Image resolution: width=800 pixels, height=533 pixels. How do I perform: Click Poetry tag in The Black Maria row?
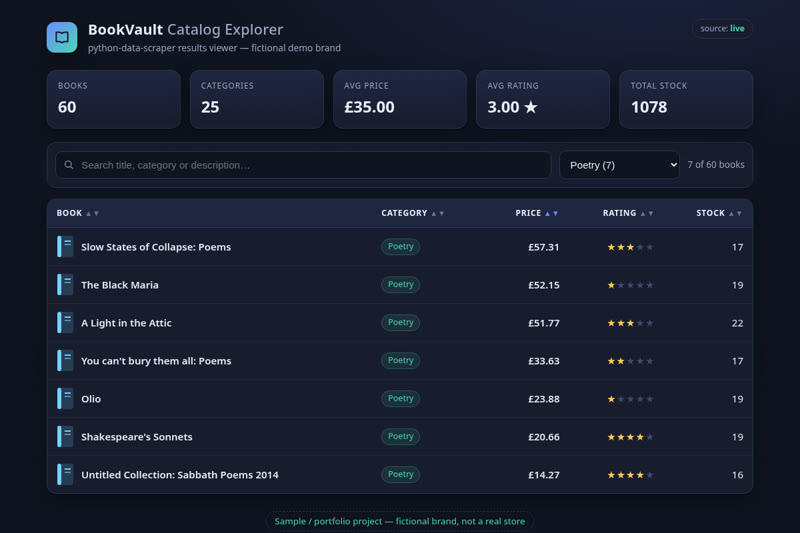click(401, 284)
